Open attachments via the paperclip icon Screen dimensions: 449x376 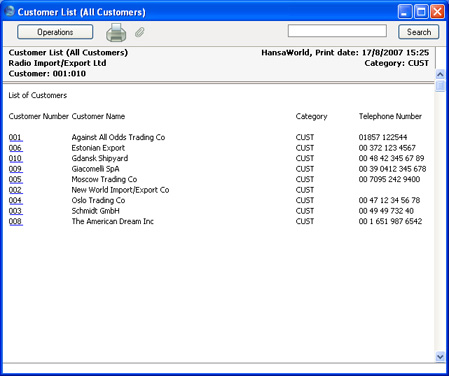140,32
